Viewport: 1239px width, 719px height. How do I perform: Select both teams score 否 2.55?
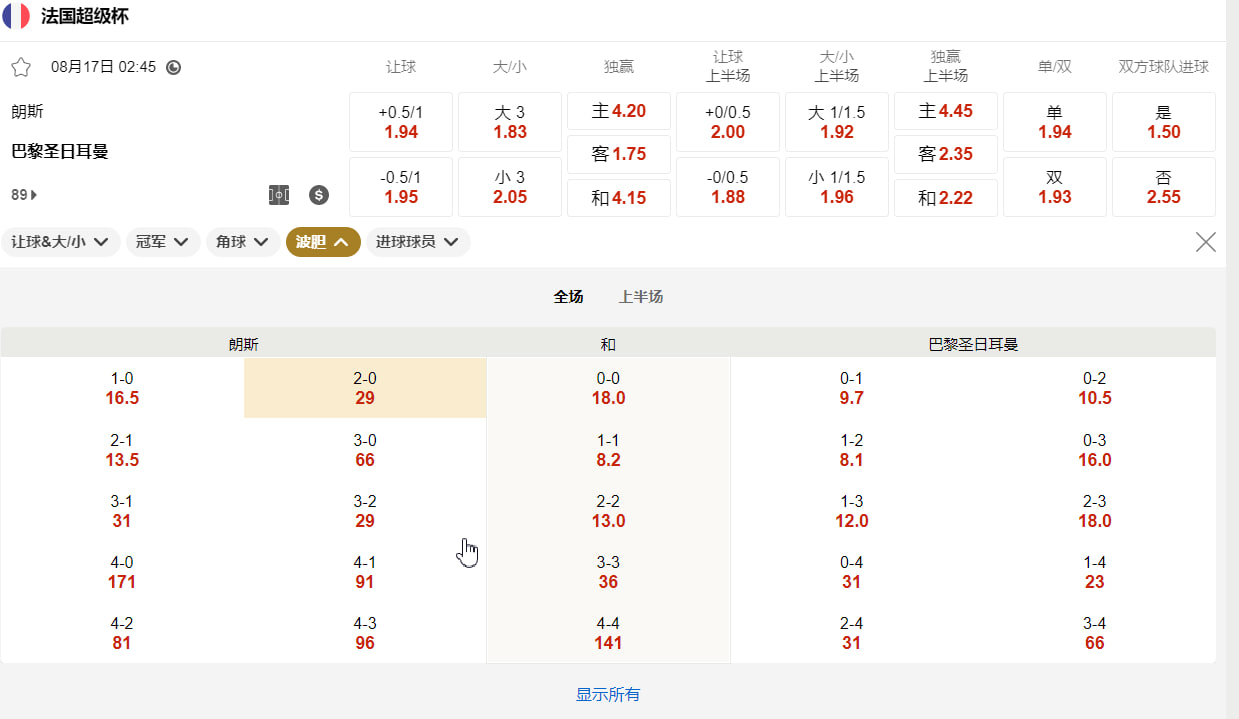pos(1164,187)
